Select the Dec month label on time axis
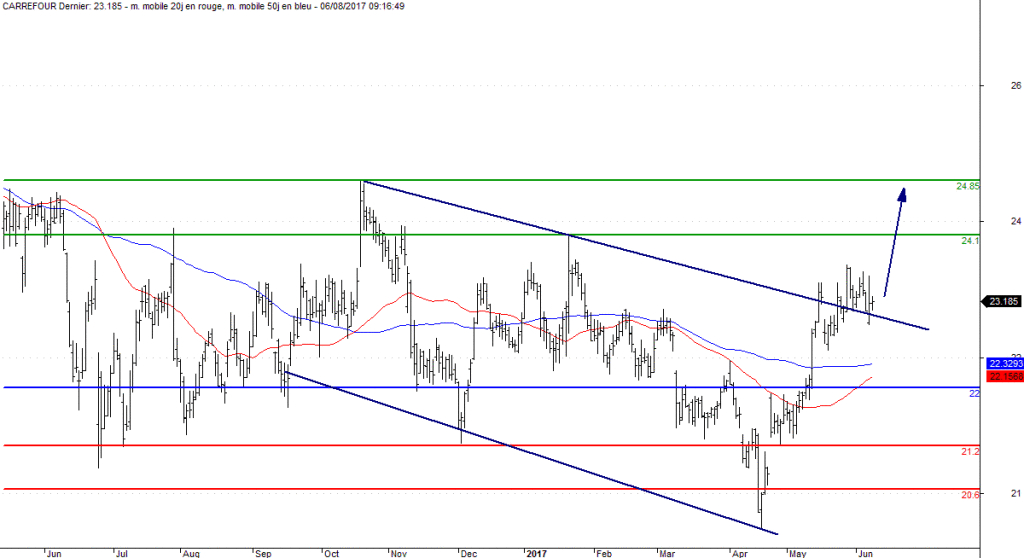Image resolution: width=1024 pixels, height=558 pixels. tap(468, 553)
